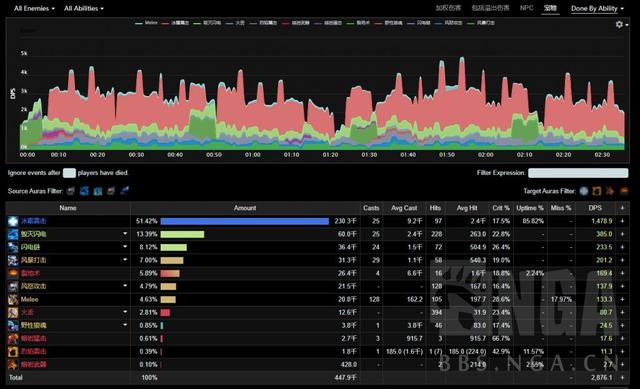The height and width of the screenshot is (389, 640).
Task: Sort table by the Uptime % column header
Action: [x=530, y=208]
